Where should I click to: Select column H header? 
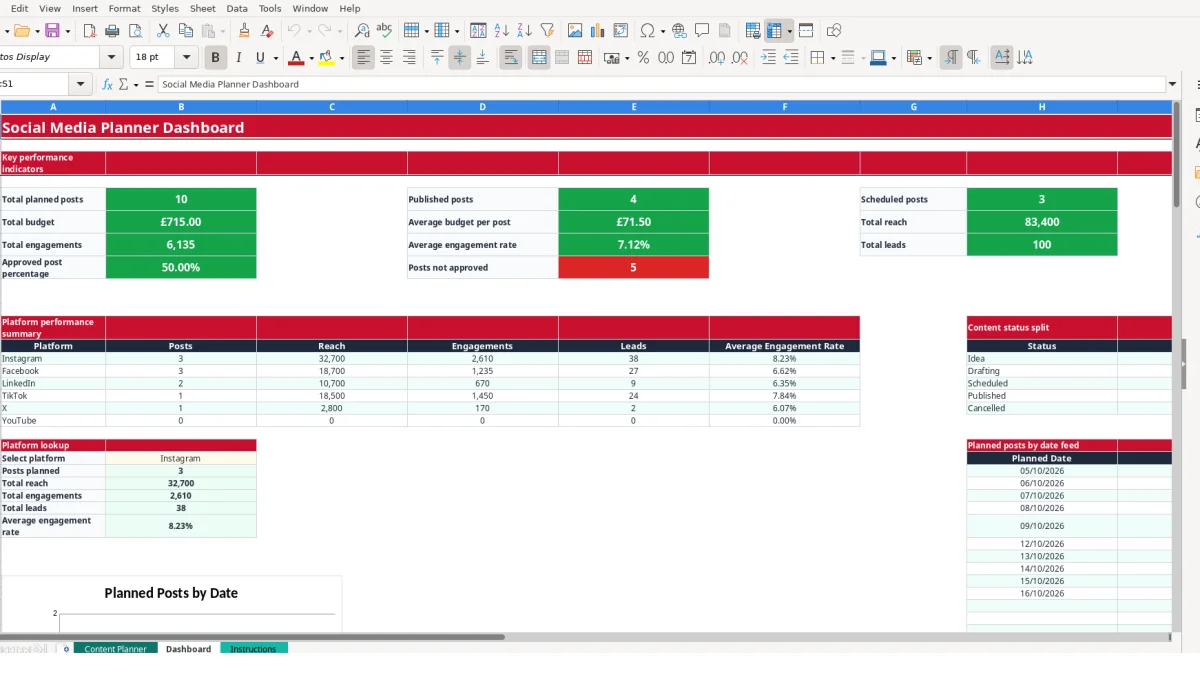coord(1042,107)
